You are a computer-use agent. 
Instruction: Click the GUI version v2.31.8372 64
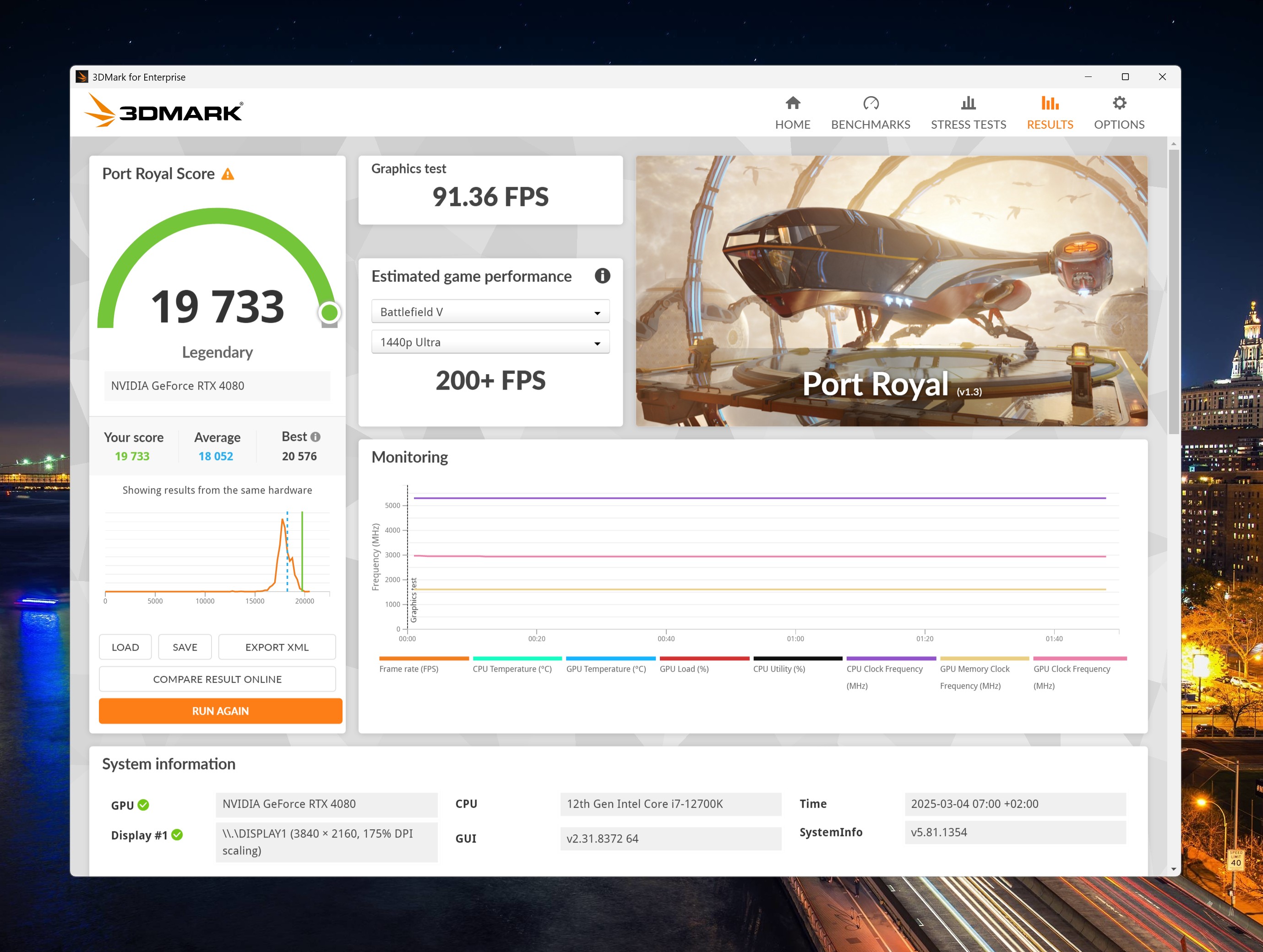[x=671, y=838]
